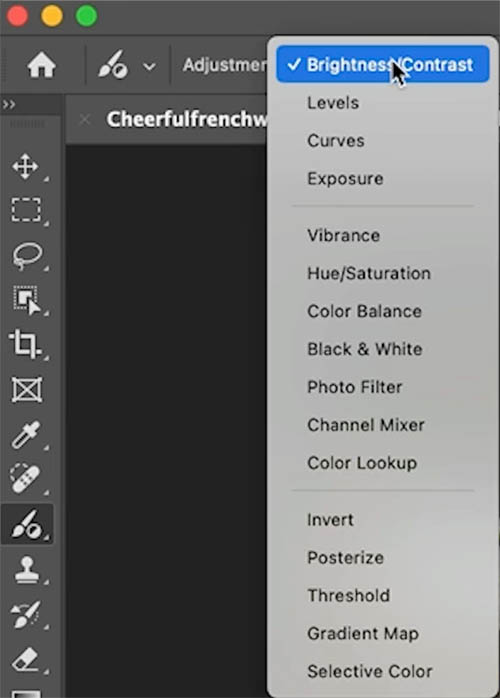Image resolution: width=500 pixels, height=698 pixels.
Task: Select the Crop tool
Action: [x=25, y=344]
